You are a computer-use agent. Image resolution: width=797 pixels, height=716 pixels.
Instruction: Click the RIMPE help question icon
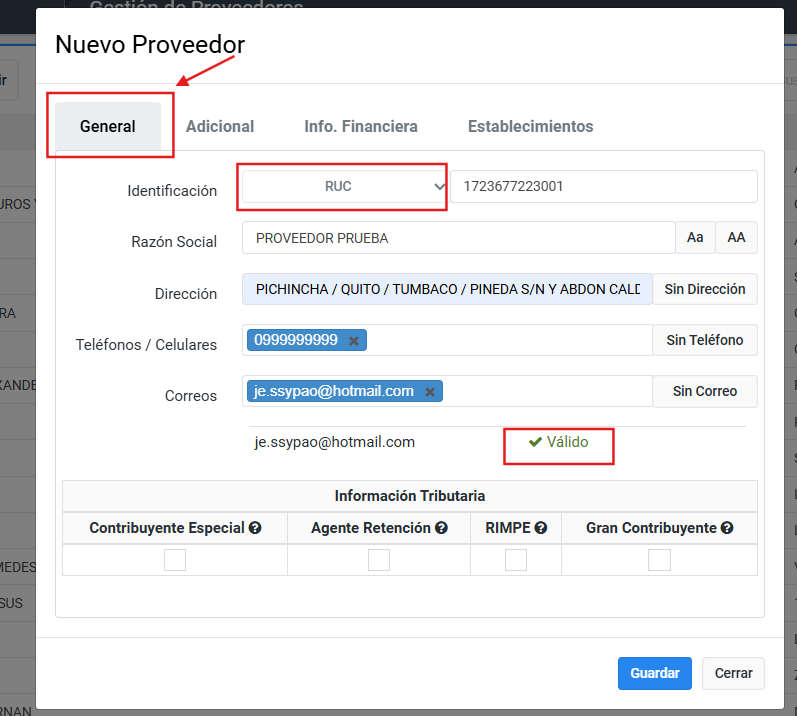click(x=540, y=528)
